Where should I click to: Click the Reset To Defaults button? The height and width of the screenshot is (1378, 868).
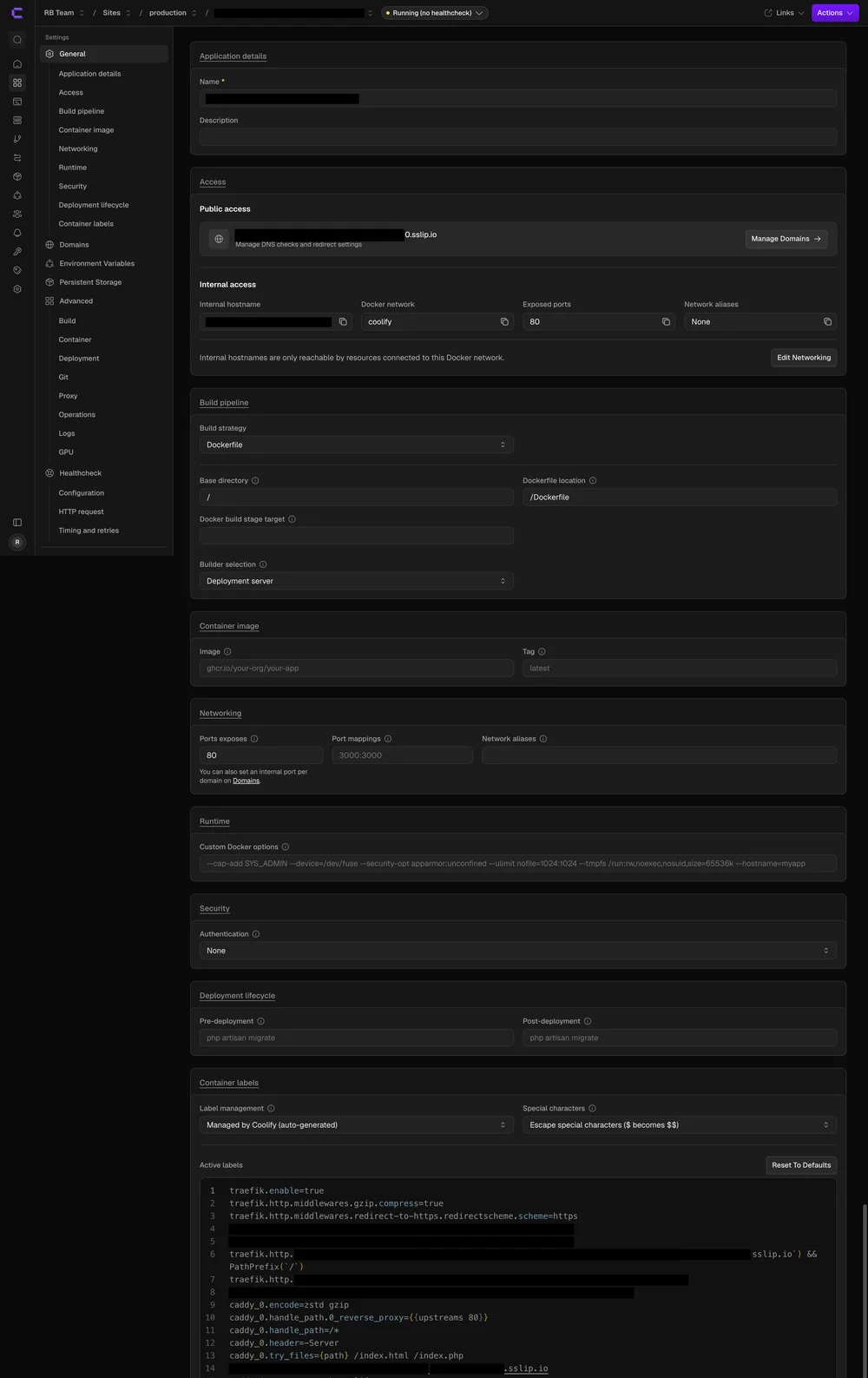801,1165
